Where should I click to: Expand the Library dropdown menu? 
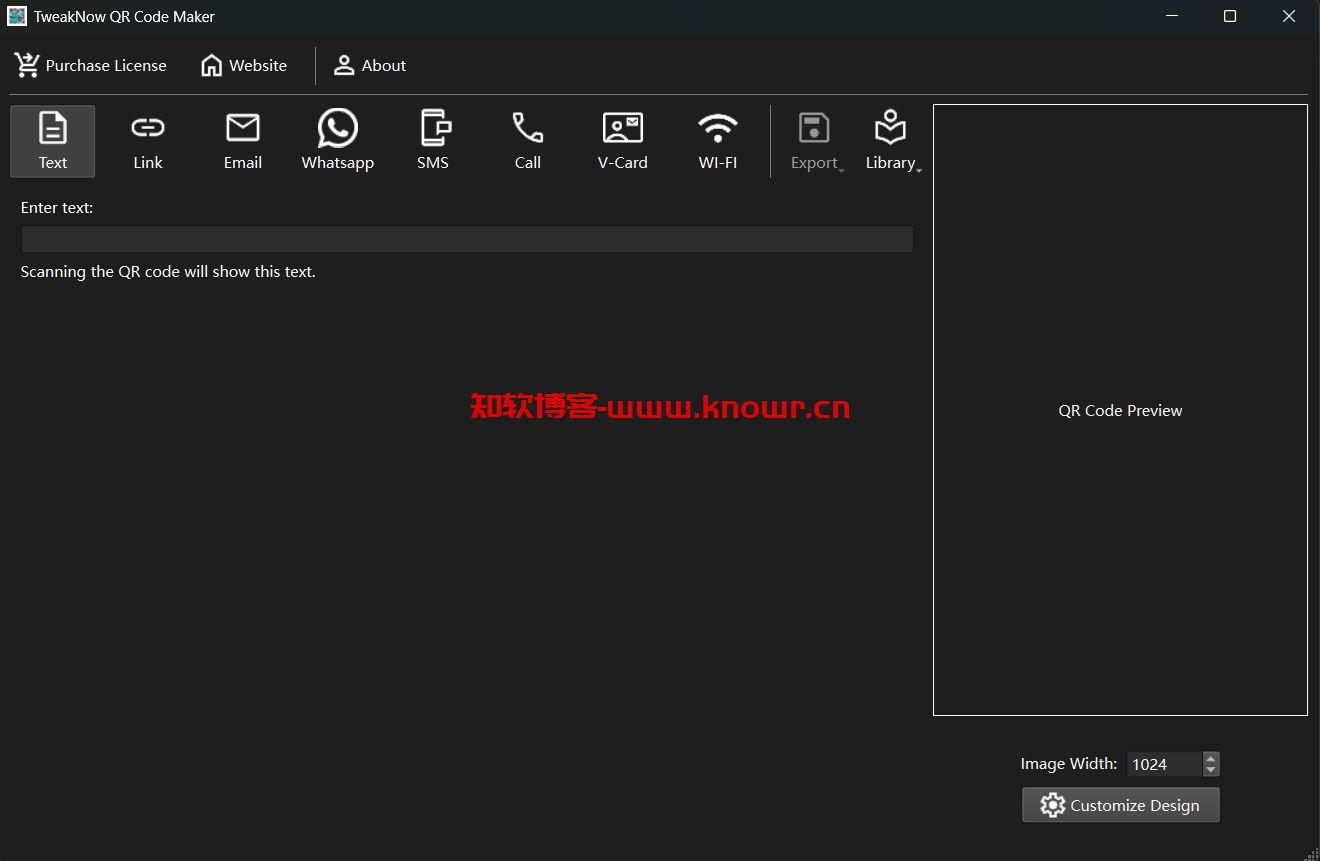891,141
